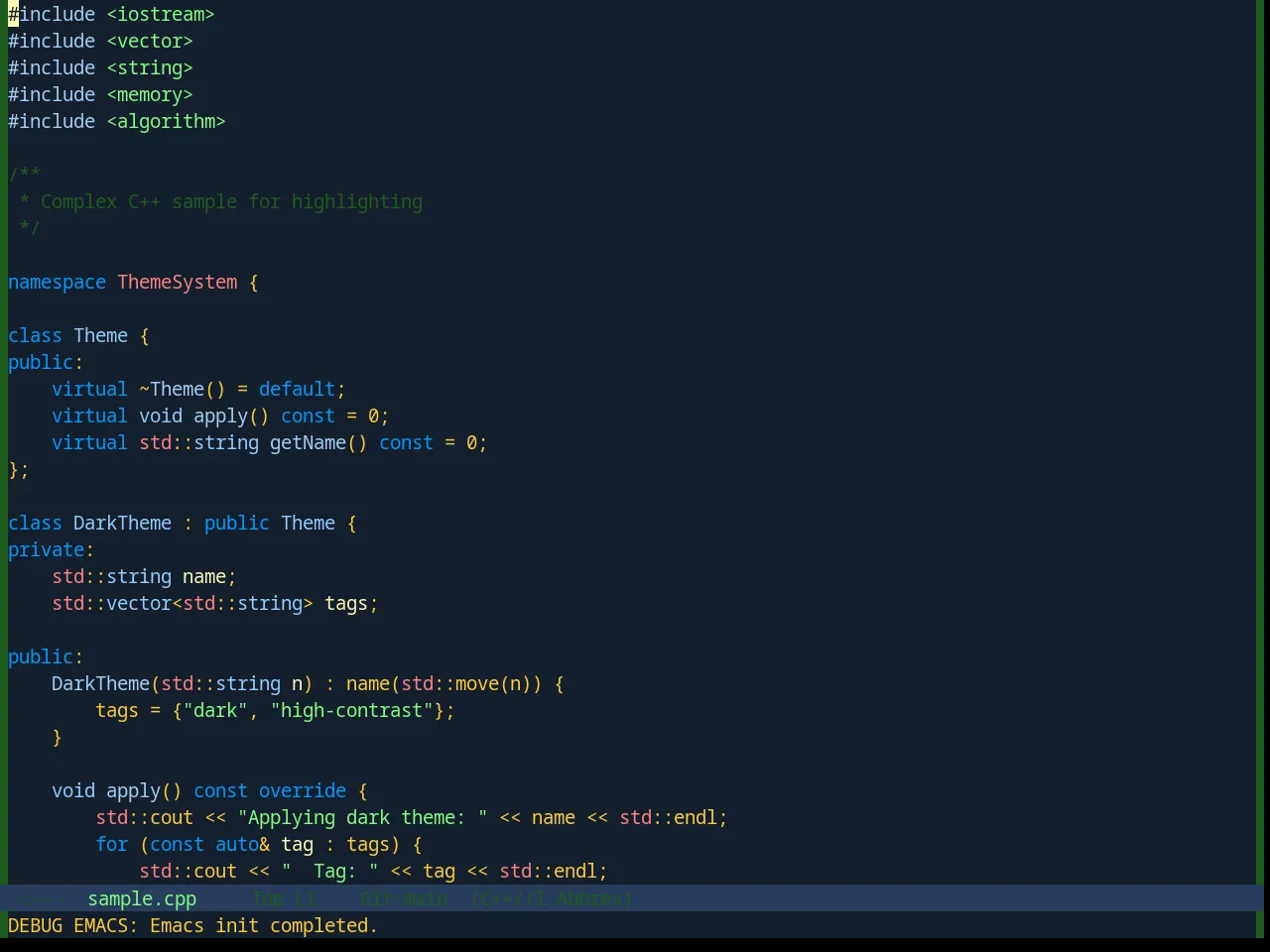Viewport: 1270px width, 952px height.
Task: Click the "dark" string literal
Action: click(215, 710)
